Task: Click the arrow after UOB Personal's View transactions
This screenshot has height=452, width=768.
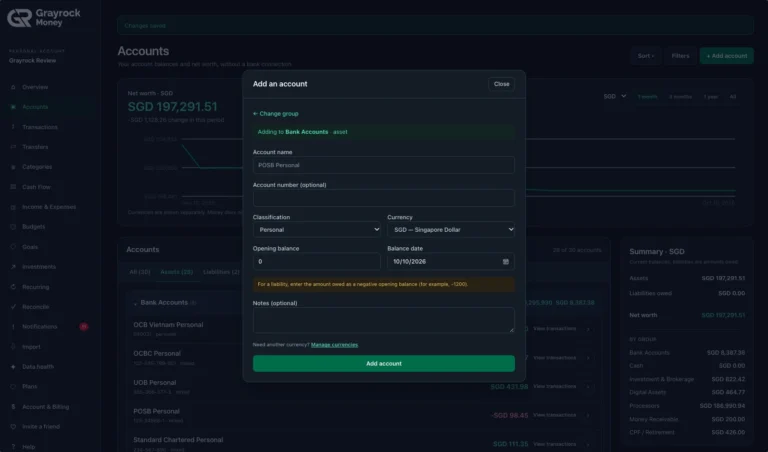Action: tap(588, 386)
